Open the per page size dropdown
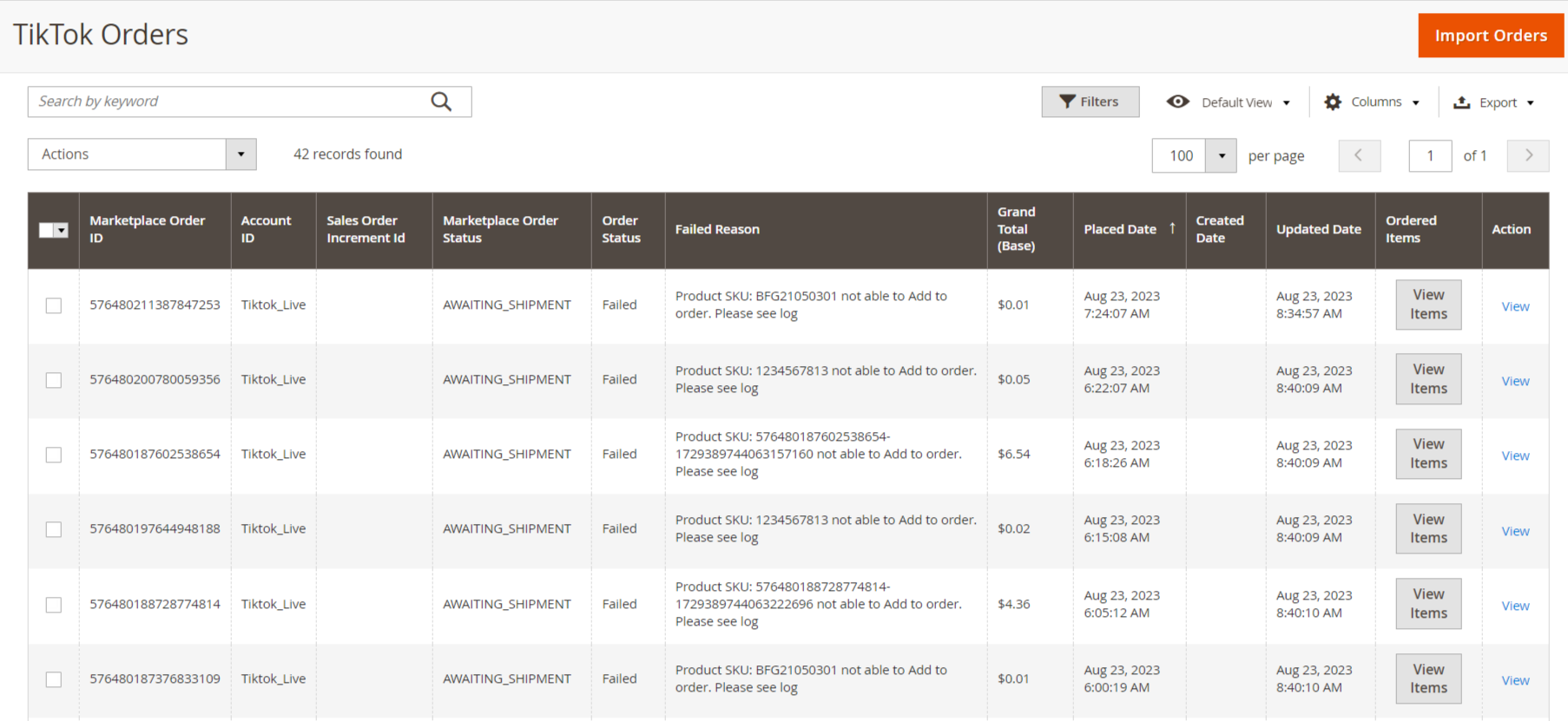 click(1221, 156)
